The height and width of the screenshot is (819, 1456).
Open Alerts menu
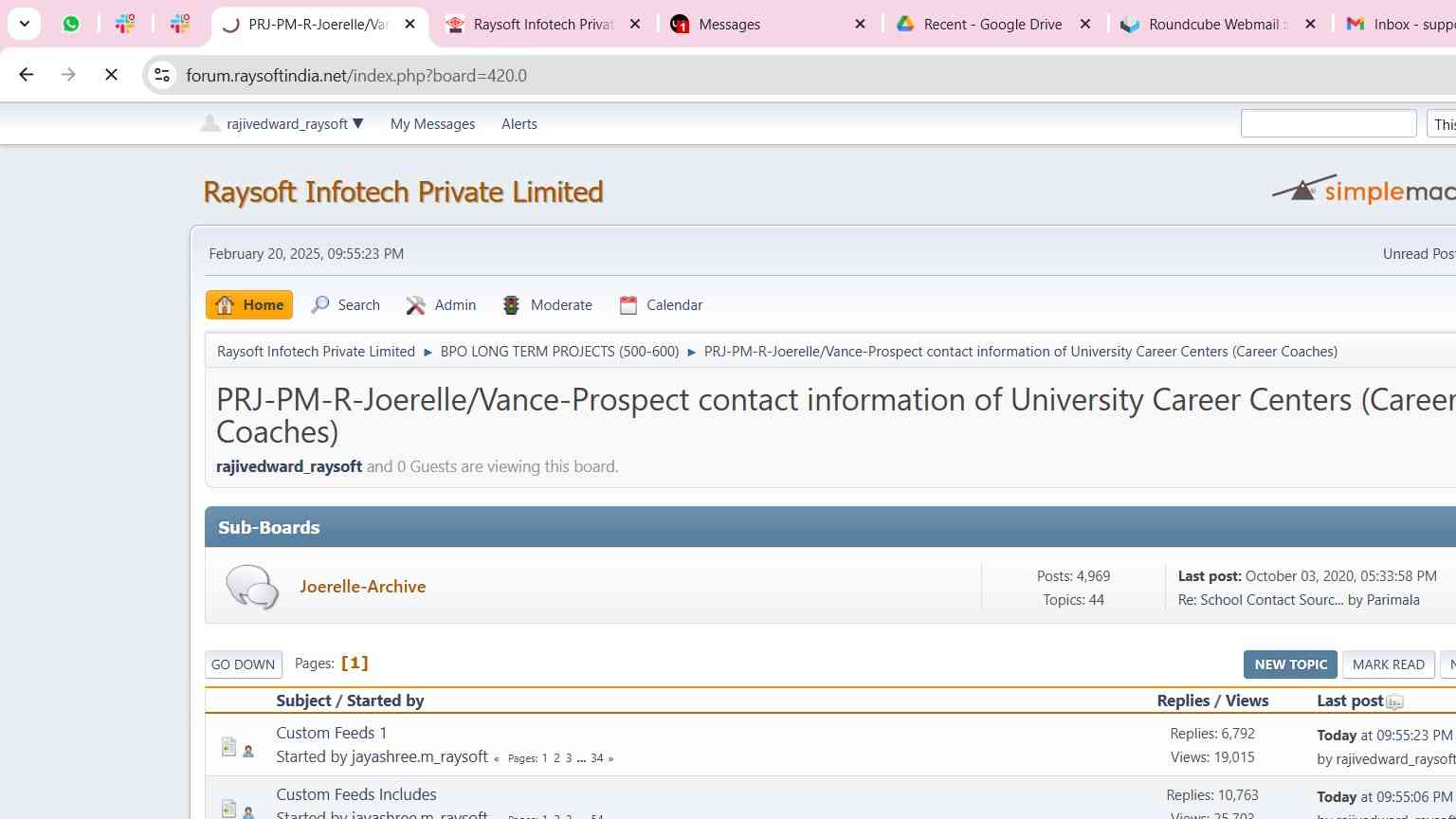point(519,124)
